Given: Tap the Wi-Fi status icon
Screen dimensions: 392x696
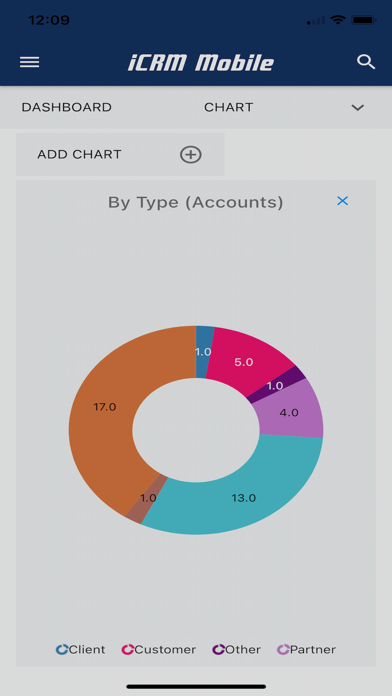Looking at the screenshot, I should pos(338,20).
